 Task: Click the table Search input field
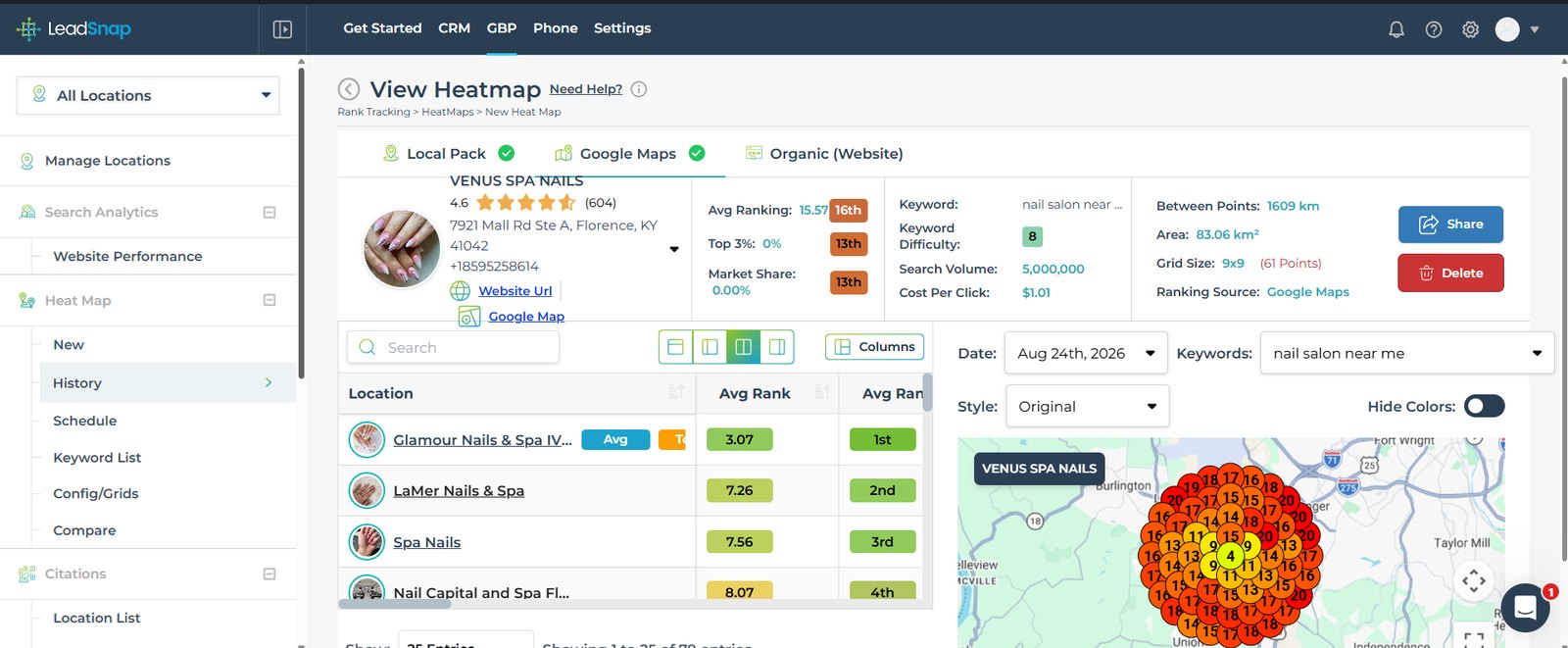pos(453,347)
